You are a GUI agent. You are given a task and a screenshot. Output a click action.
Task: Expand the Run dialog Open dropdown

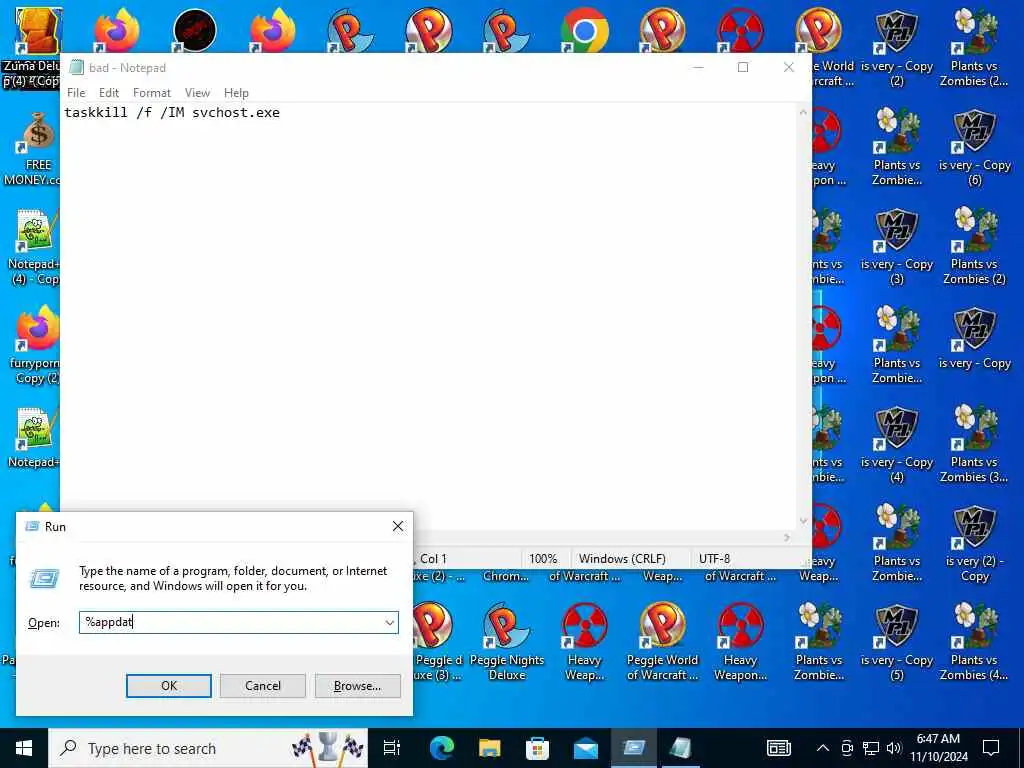click(390, 622)
